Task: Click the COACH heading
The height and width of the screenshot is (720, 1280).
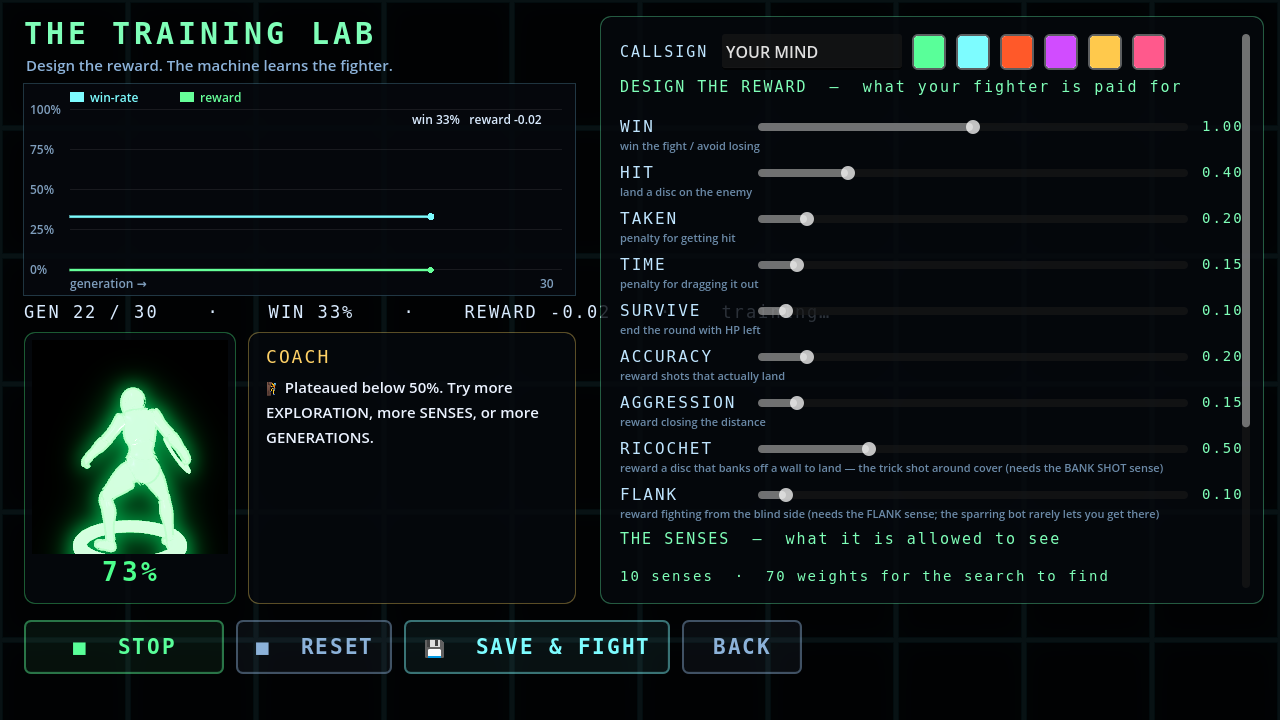Action: click(x=298, y=357)
